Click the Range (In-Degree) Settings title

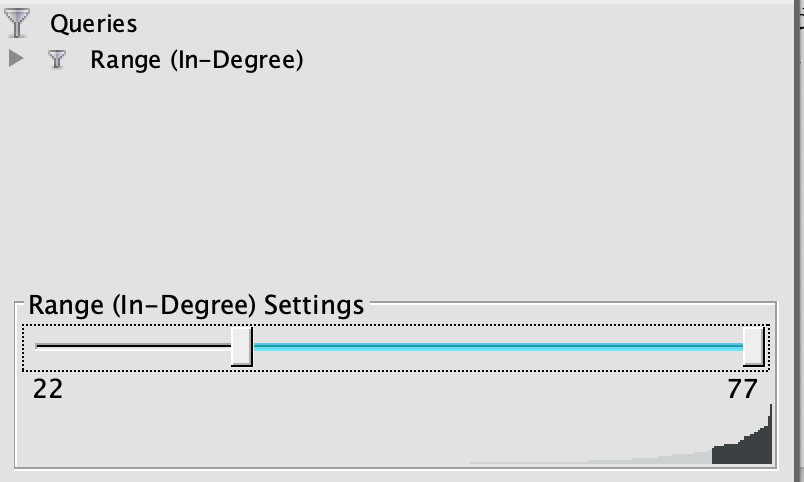tap(196, 305)
